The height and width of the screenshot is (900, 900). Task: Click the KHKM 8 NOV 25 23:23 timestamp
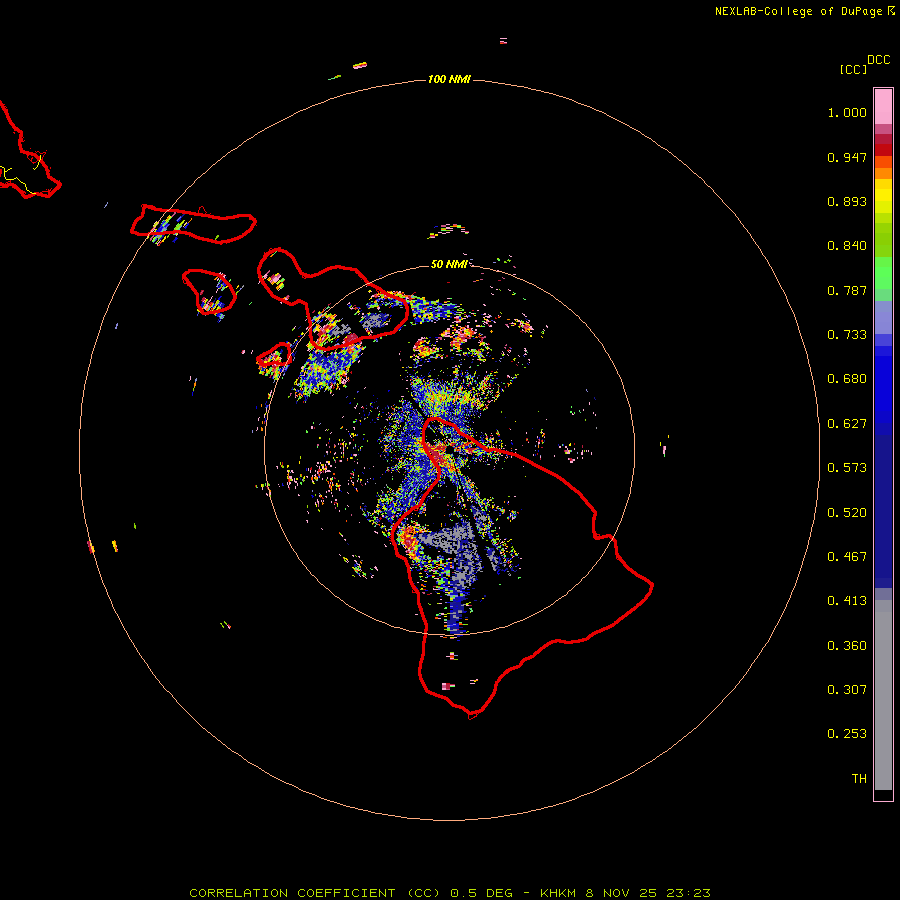pyautogui.click(x=625, y=893)
